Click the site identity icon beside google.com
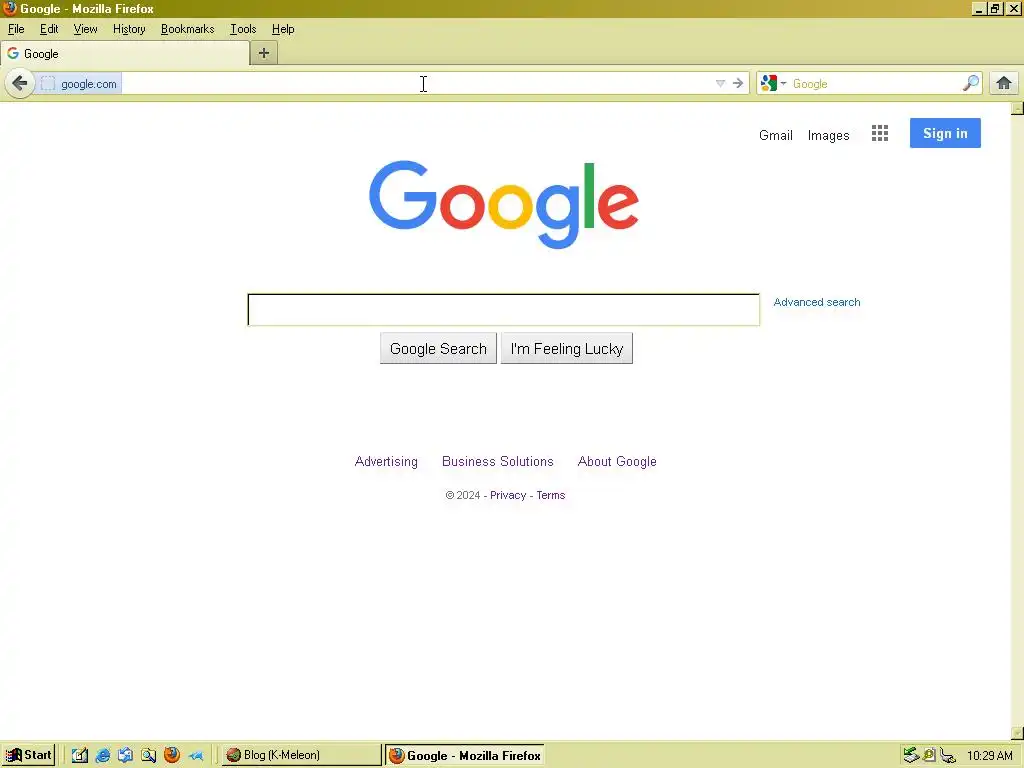The height and width of the screenshot is (768, 1024). [48, 84]
